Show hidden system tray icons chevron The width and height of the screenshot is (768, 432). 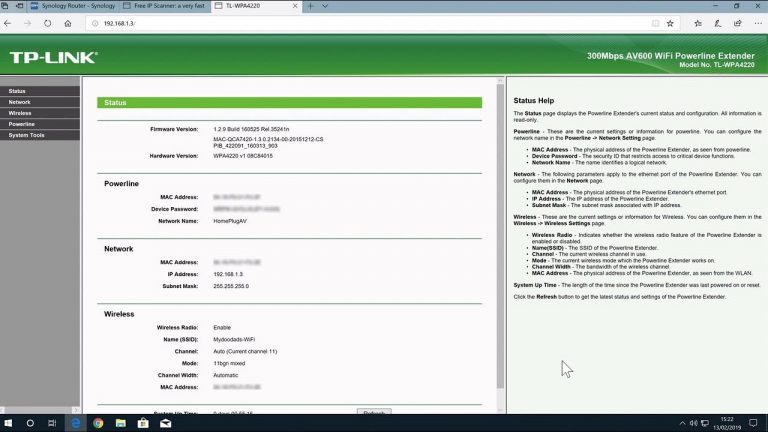click(682, 423)
